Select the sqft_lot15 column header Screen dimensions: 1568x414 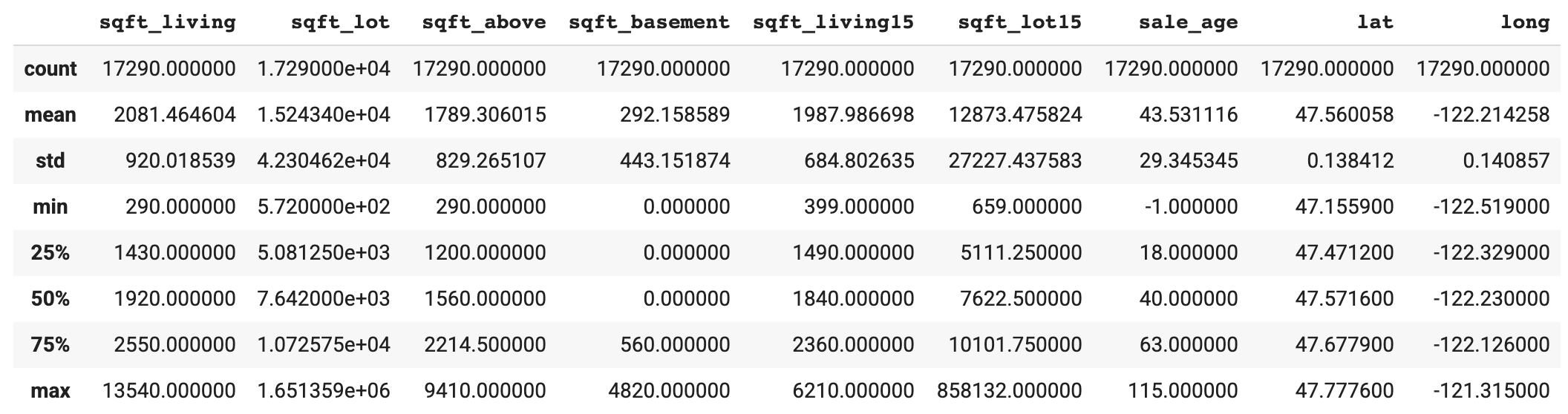(x=1019, y=22)
